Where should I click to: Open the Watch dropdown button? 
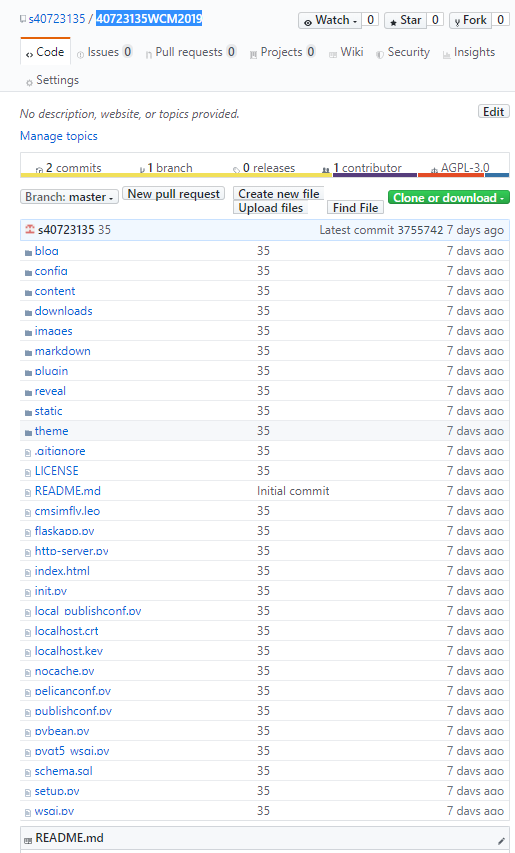pos(330,20)
